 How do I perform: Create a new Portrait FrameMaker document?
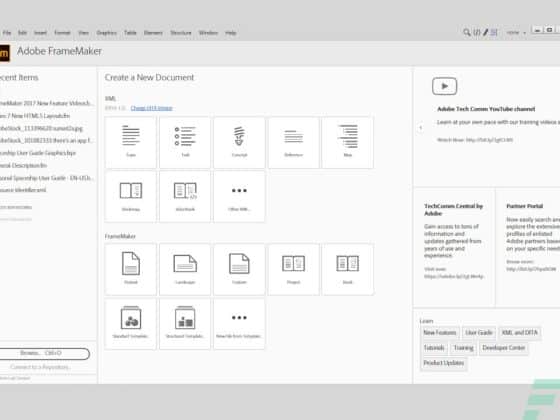tap(131, 269)
